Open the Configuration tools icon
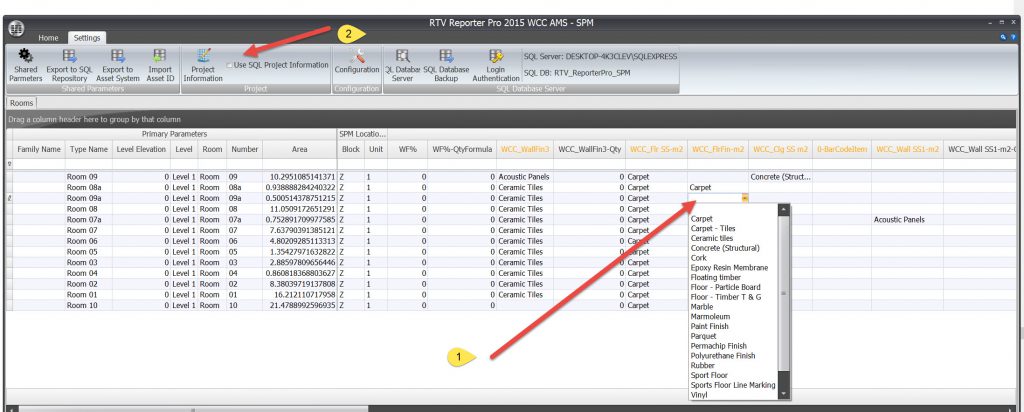Screen dimensions: 1024x412 [356, 57]
